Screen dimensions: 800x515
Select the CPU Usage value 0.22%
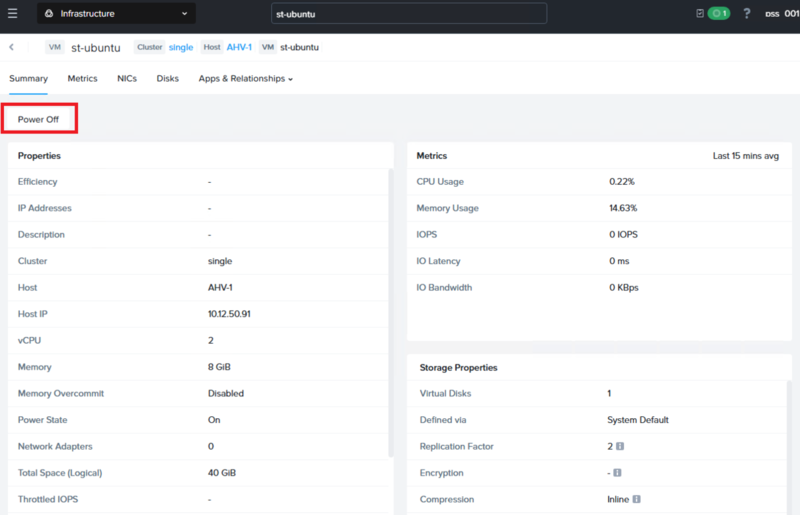(622, 182)
